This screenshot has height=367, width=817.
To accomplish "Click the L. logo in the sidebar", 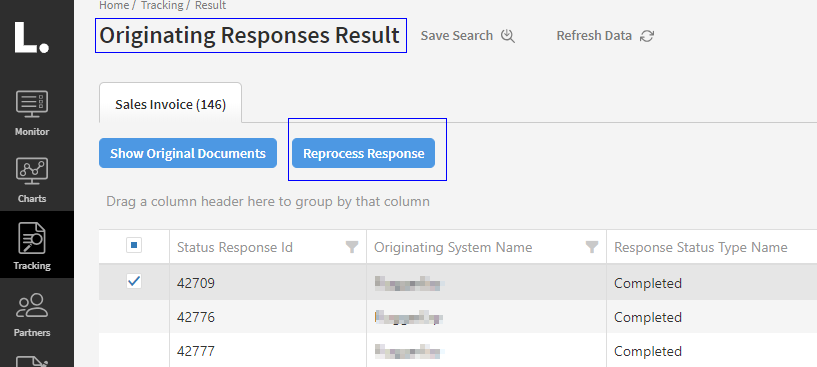I will coord(32,37).
